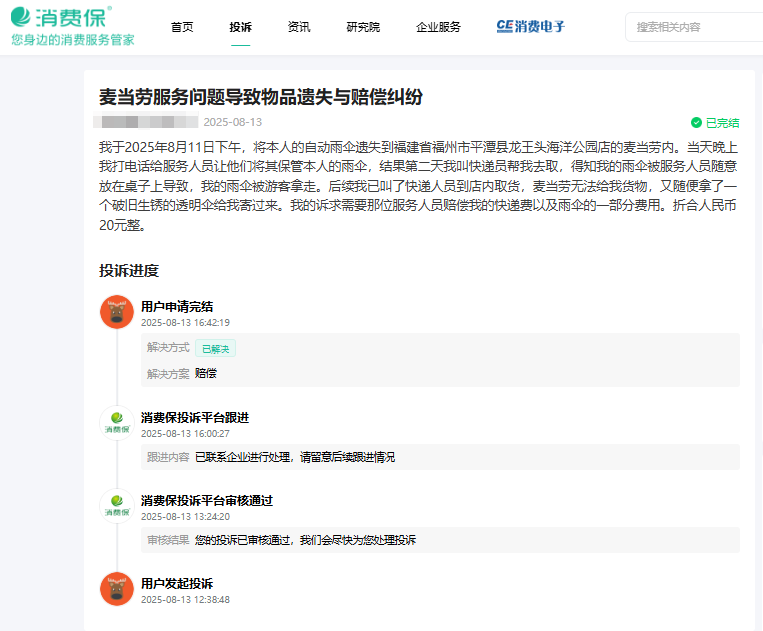
Task: Click the complaint title 麦当劳服务问题导致物品遗失与赔偿纠纷
Action: 261,97
